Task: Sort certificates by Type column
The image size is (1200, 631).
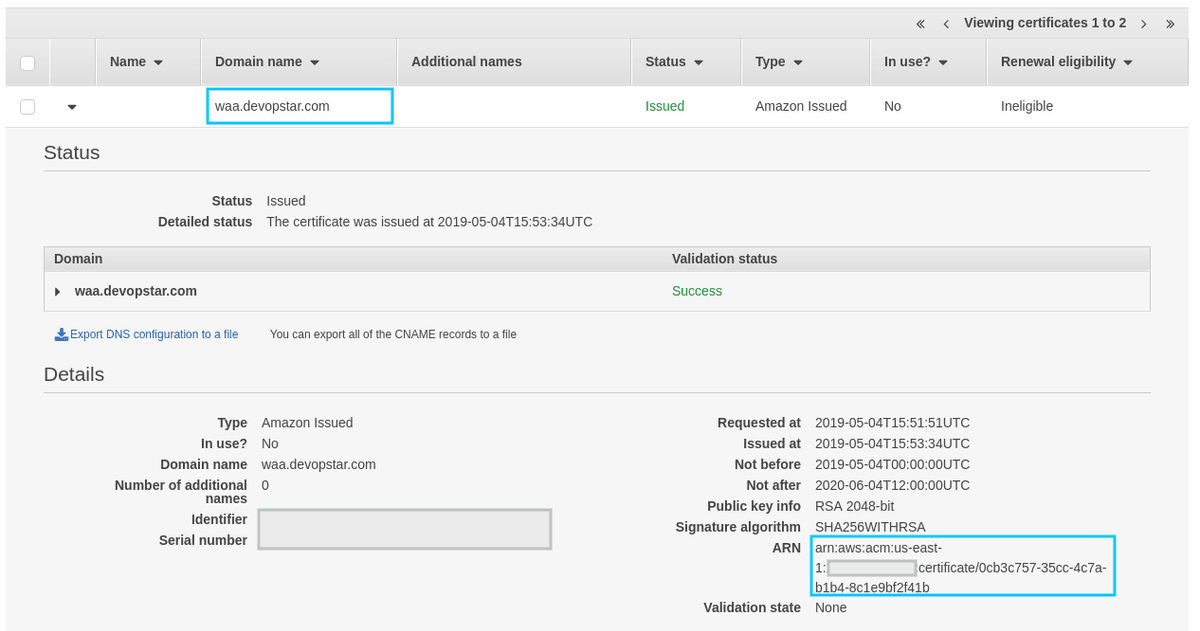Action: 779,62
